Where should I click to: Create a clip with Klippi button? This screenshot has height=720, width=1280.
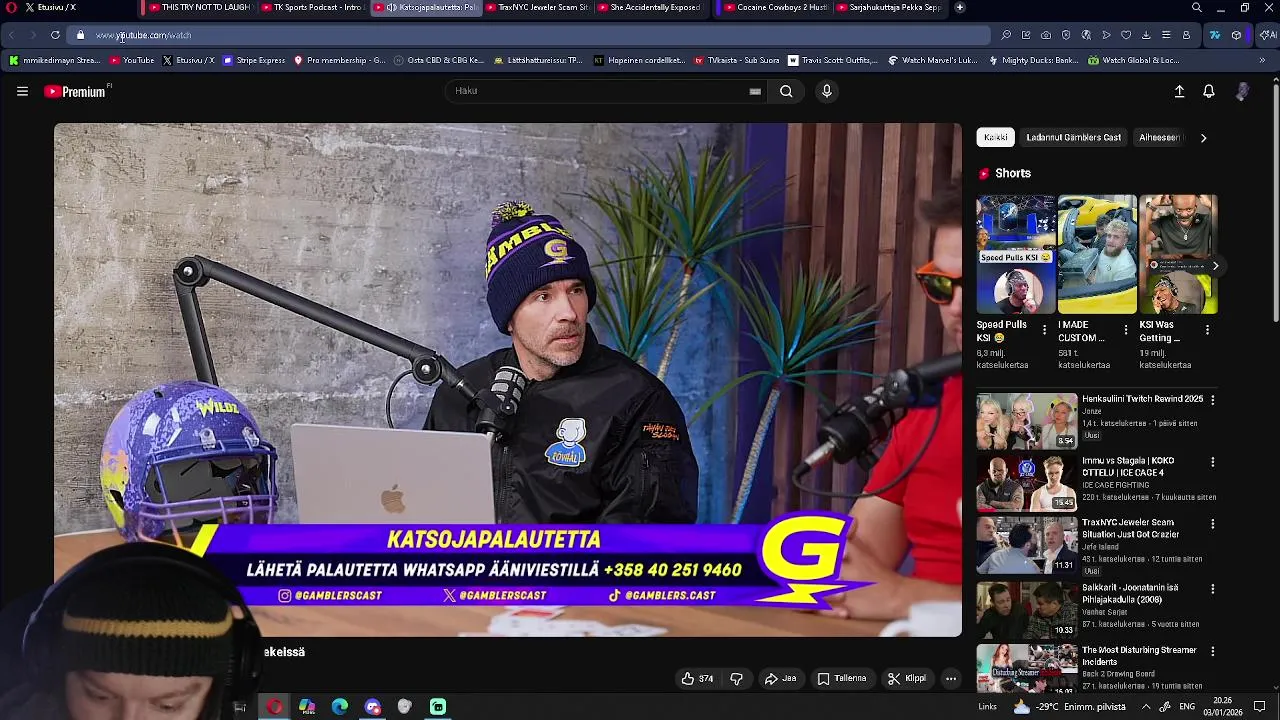(x=907, y=678)
